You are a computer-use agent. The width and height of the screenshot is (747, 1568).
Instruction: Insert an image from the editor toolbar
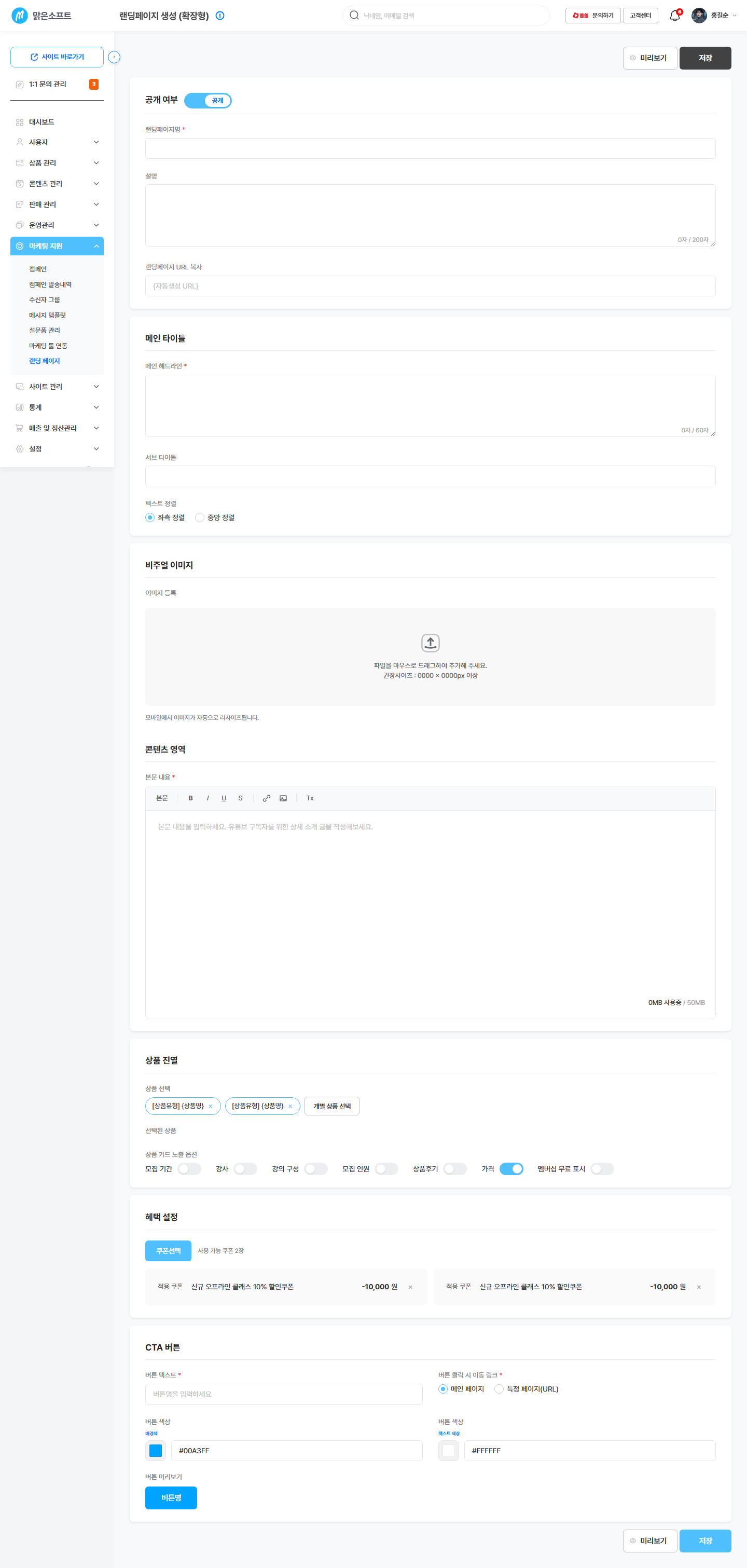283,798
